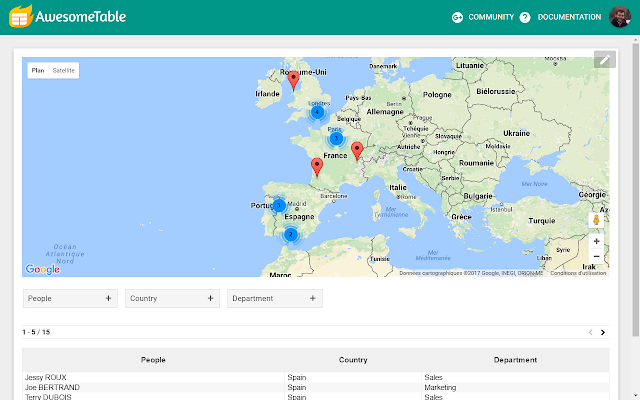Viewport: 640px width, 400px height.
Task: Click the red pin over Royaume-Uni
Action: click(293, 80)
